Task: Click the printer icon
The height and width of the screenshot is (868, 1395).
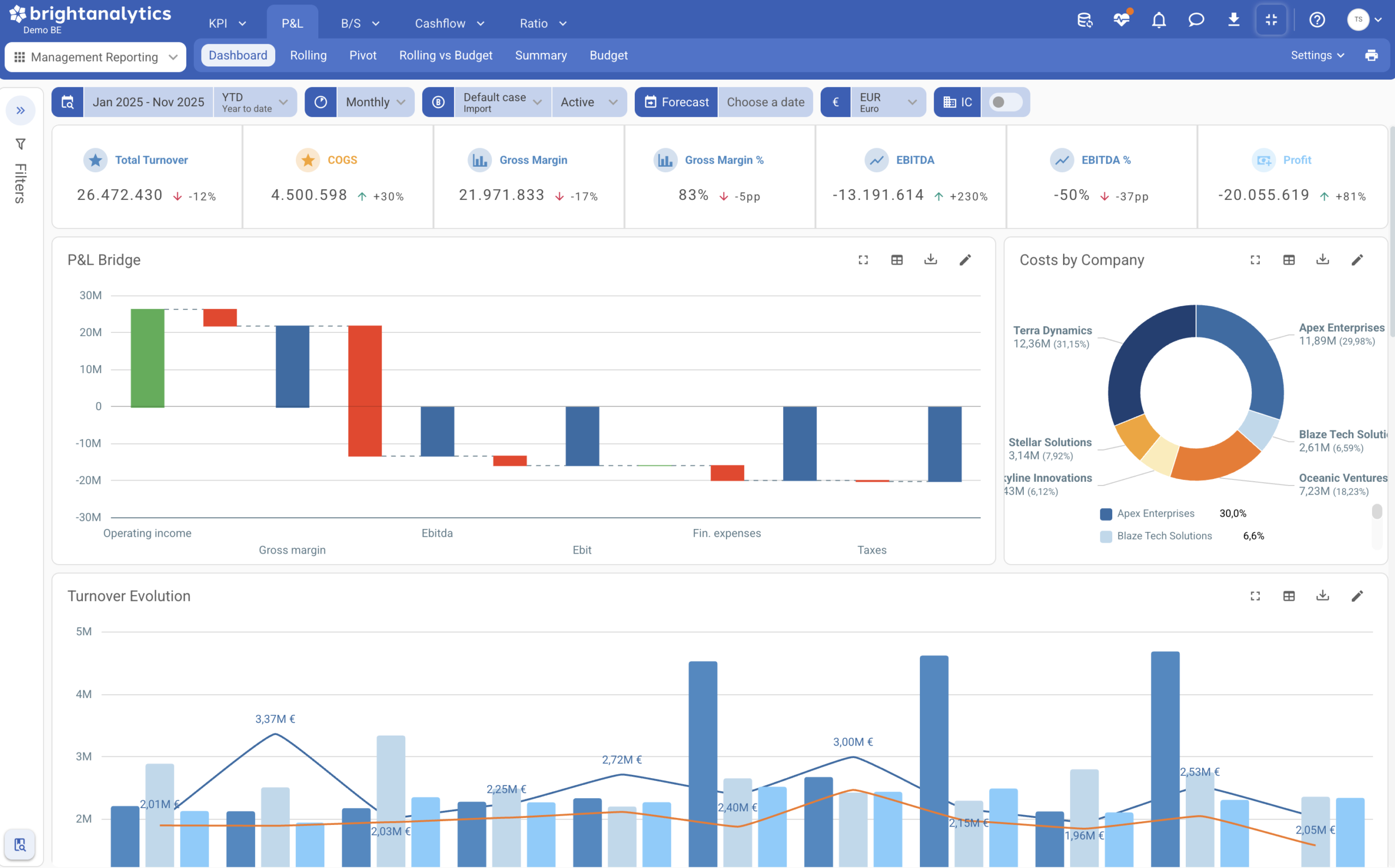Action: (x=1372, y=55)
